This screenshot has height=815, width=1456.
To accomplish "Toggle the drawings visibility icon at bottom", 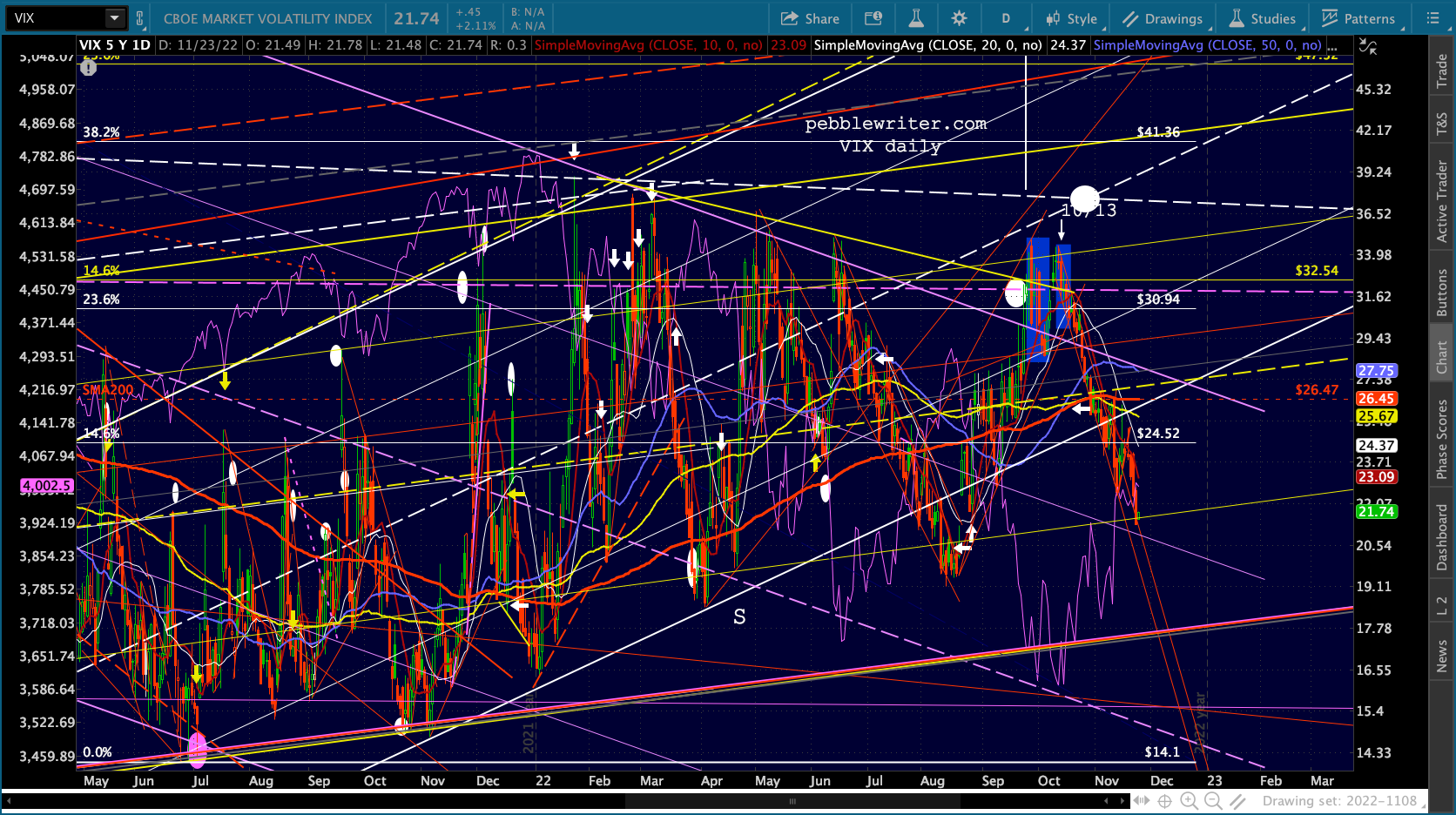I will [x=1237, y=801].
